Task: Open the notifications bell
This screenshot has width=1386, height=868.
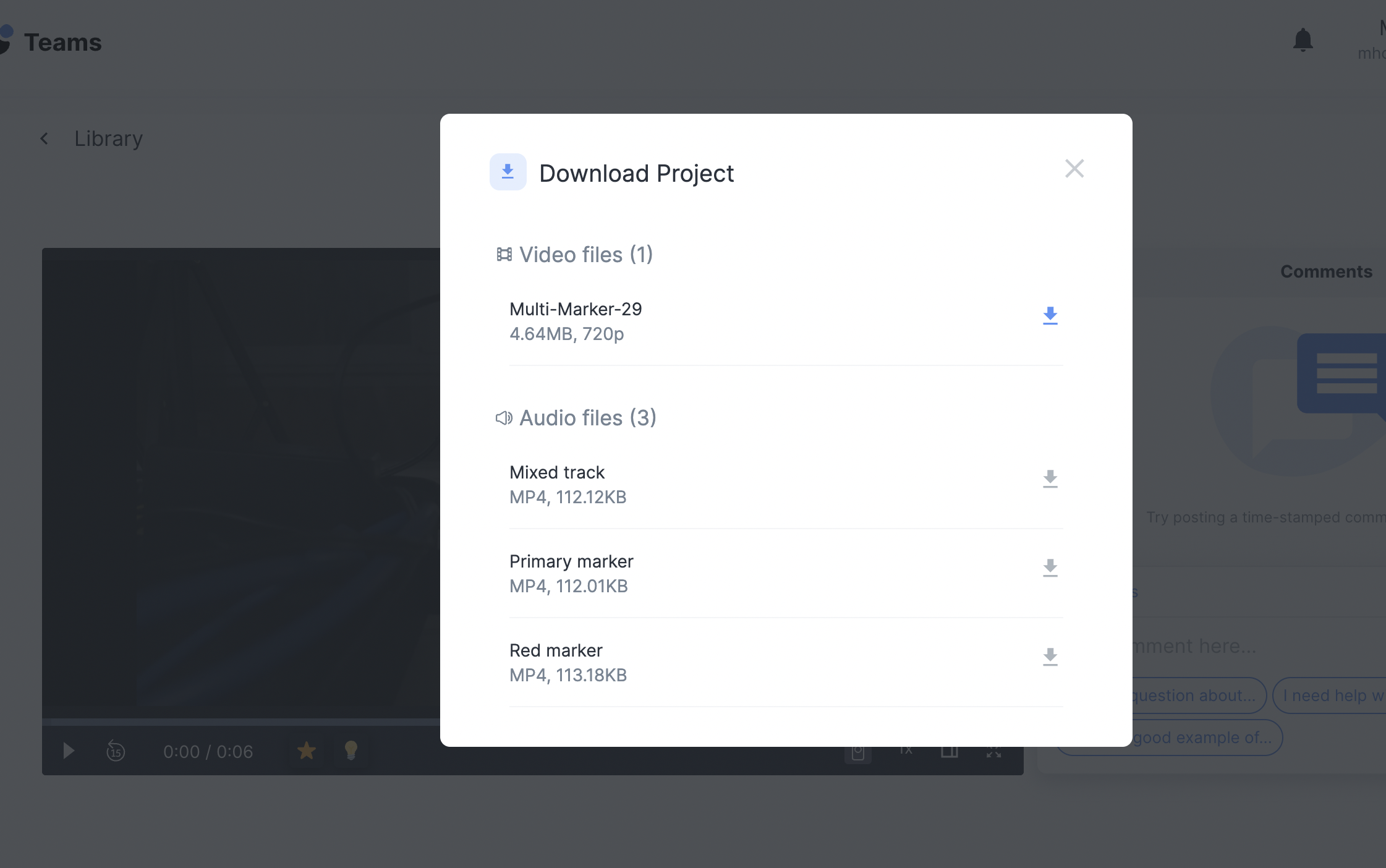Action: (x=1303, y=40)
